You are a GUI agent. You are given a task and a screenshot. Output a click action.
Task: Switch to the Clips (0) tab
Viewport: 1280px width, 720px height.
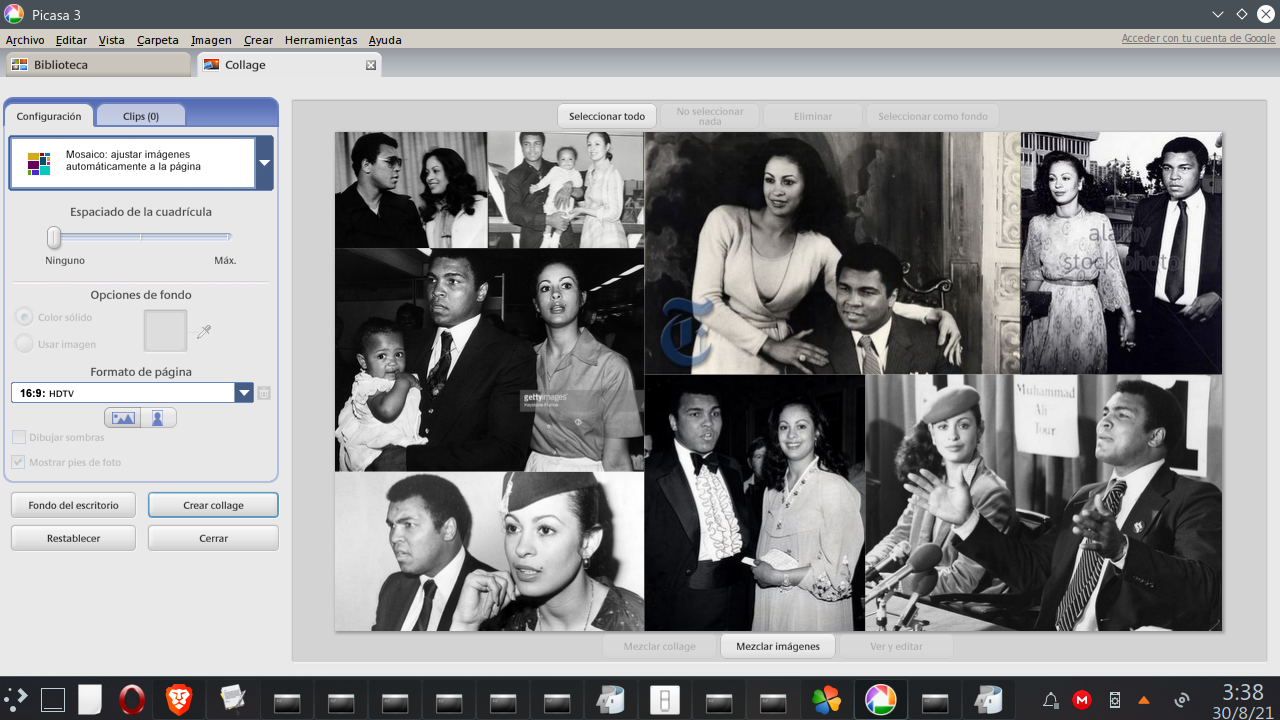(x=141, y=116)
